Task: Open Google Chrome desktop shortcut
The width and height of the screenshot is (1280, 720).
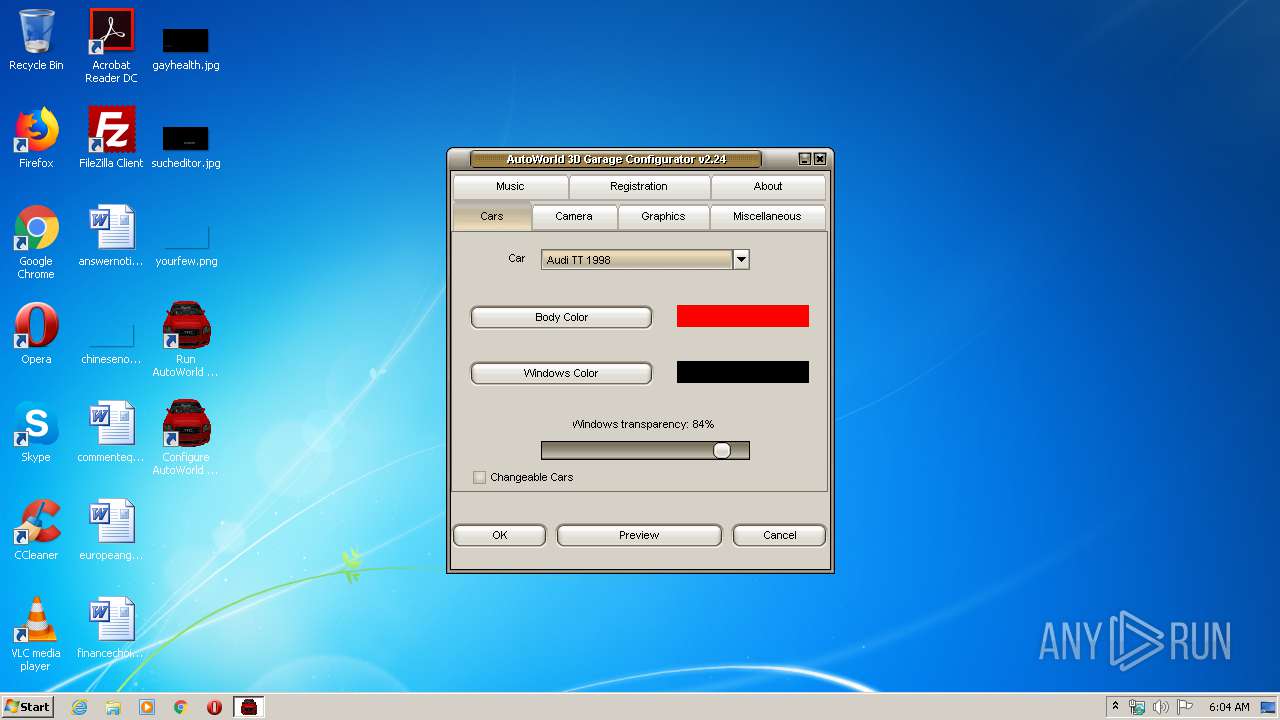Action: [36, 242]
